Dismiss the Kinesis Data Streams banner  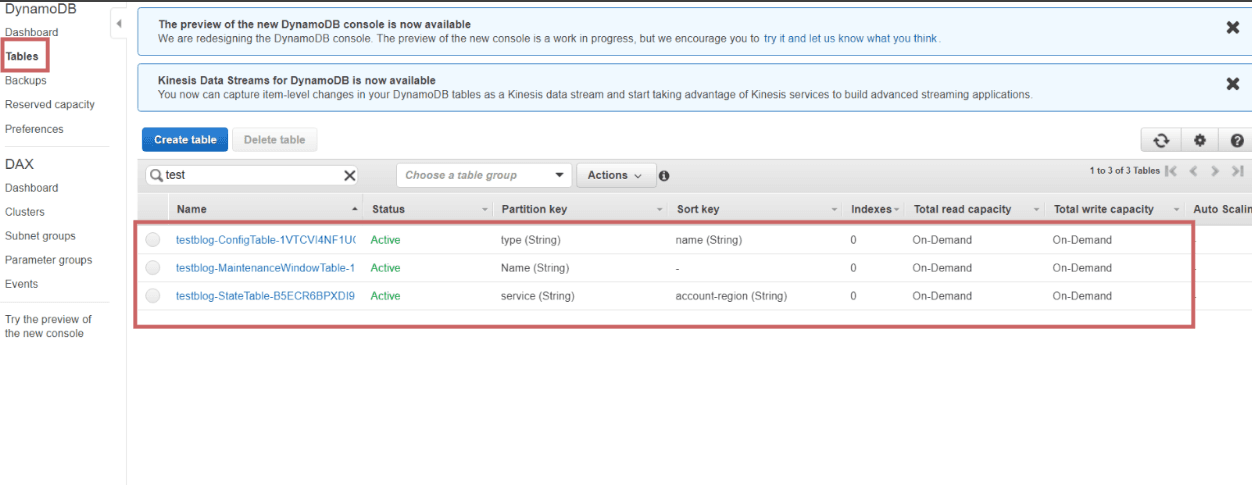pos(1233,84)
